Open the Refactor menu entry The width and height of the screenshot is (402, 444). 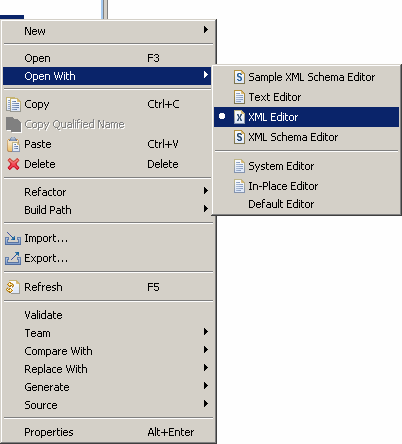108,192
